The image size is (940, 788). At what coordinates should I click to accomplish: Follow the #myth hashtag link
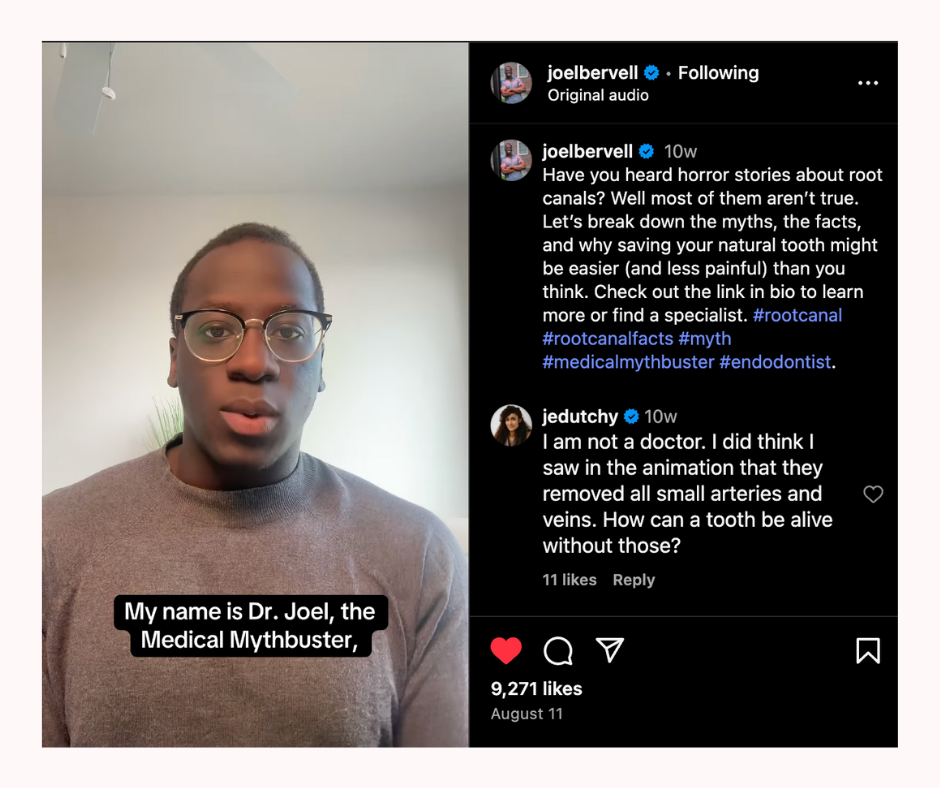coord(705,339)
